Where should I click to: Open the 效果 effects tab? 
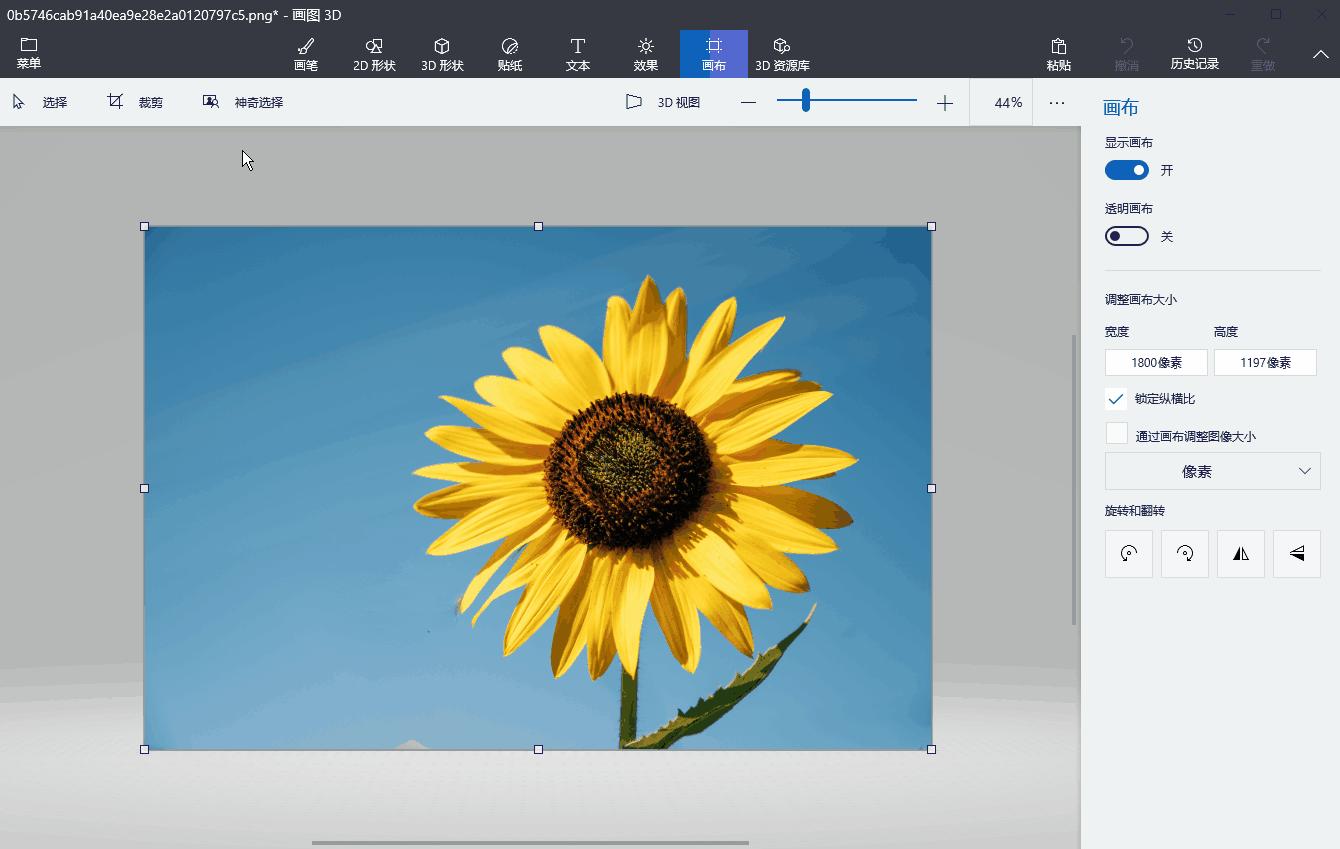tap(646, 54)
